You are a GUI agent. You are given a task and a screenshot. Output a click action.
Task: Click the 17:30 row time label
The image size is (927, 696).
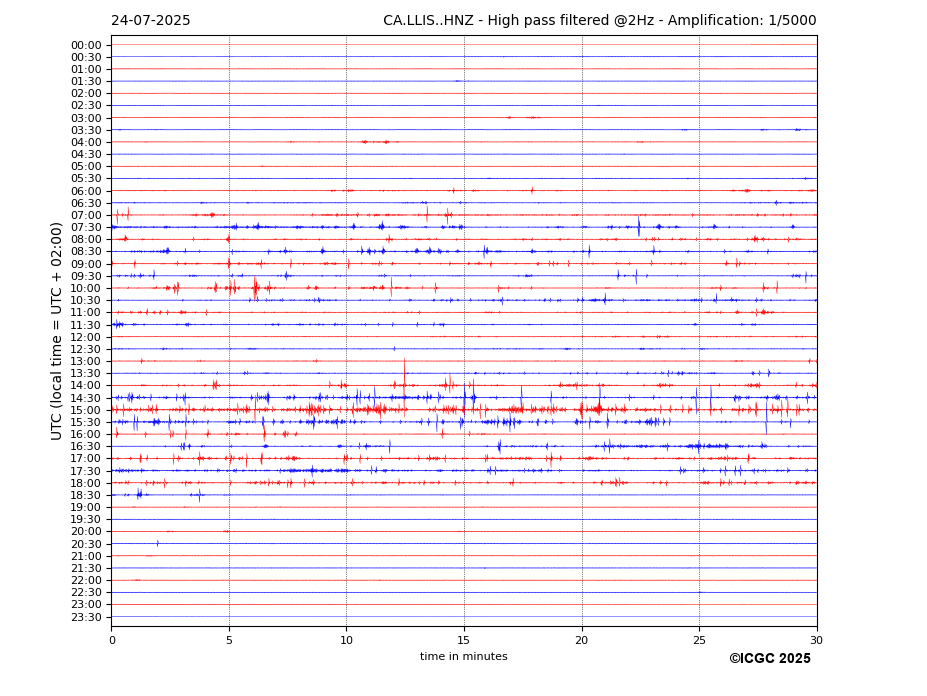point(86,472)
